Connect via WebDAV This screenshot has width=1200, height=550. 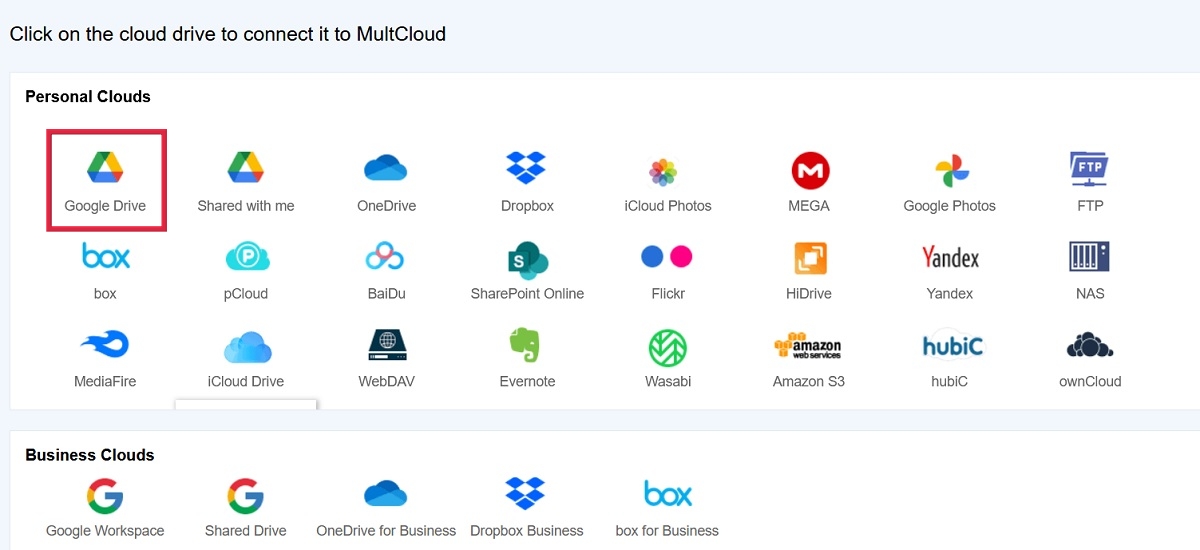386,358
